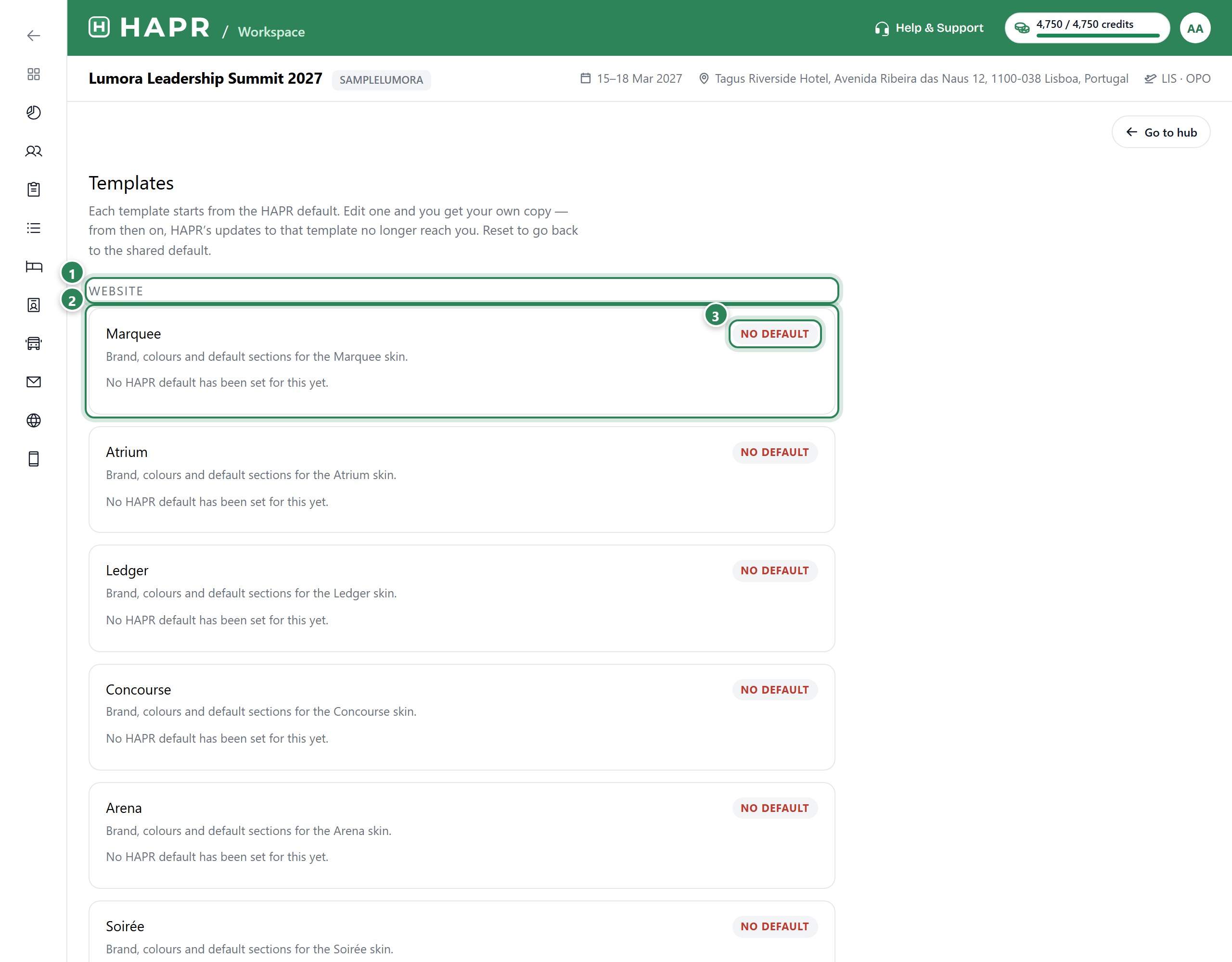Click the credits usage progress bar

[x=1098, y=36]
